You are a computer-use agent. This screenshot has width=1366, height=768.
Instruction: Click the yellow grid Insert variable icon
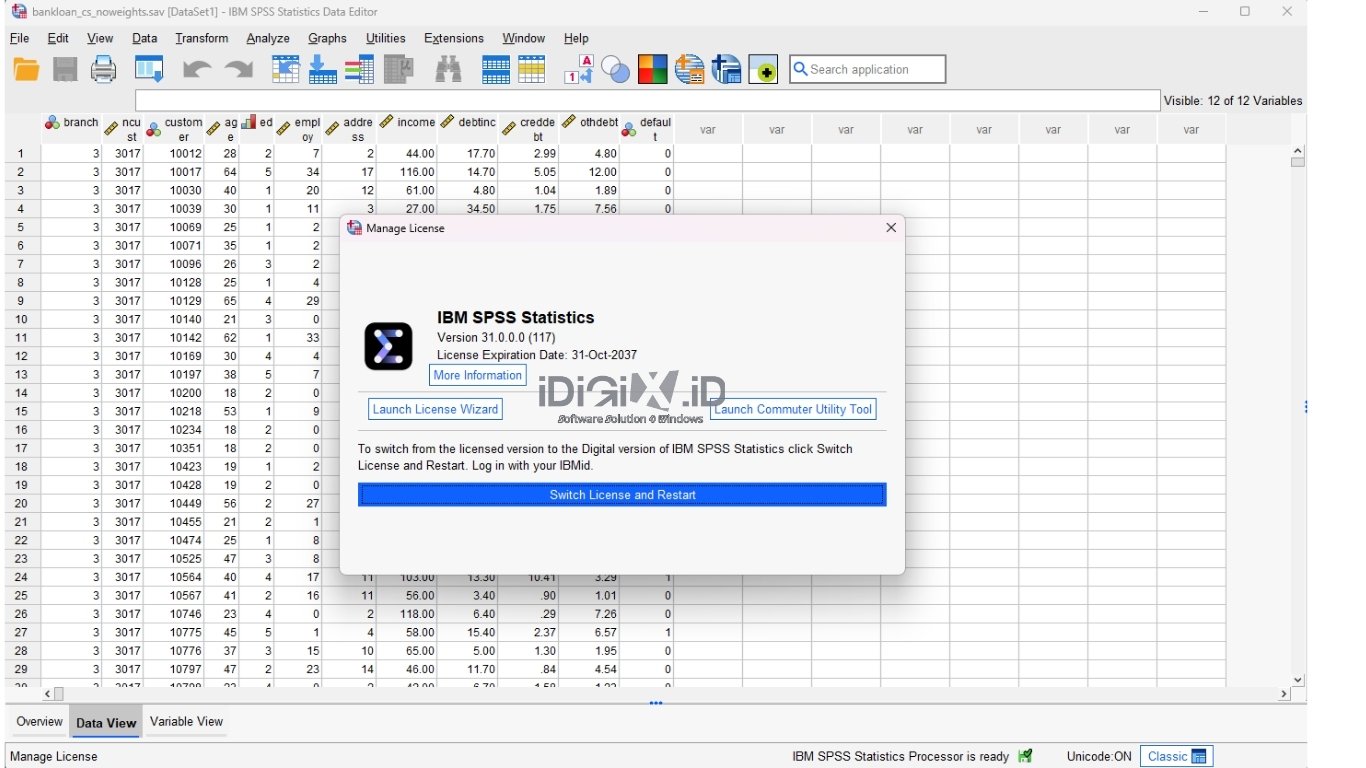point(531,69)
